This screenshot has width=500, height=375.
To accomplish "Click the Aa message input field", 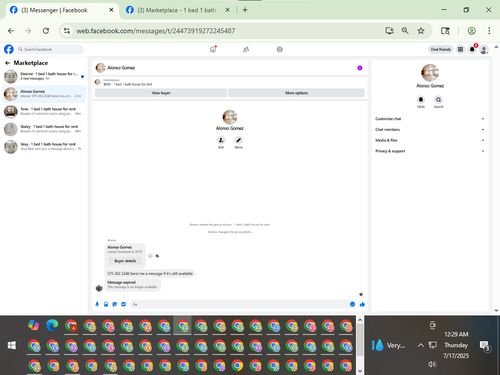I will point(239,304).
